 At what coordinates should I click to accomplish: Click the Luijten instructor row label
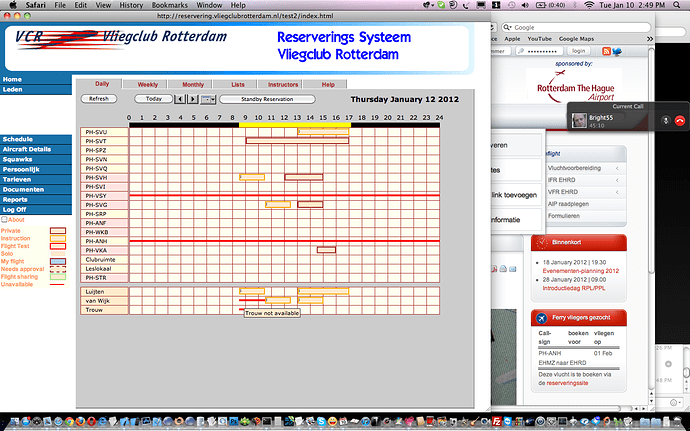pos(104,292)
